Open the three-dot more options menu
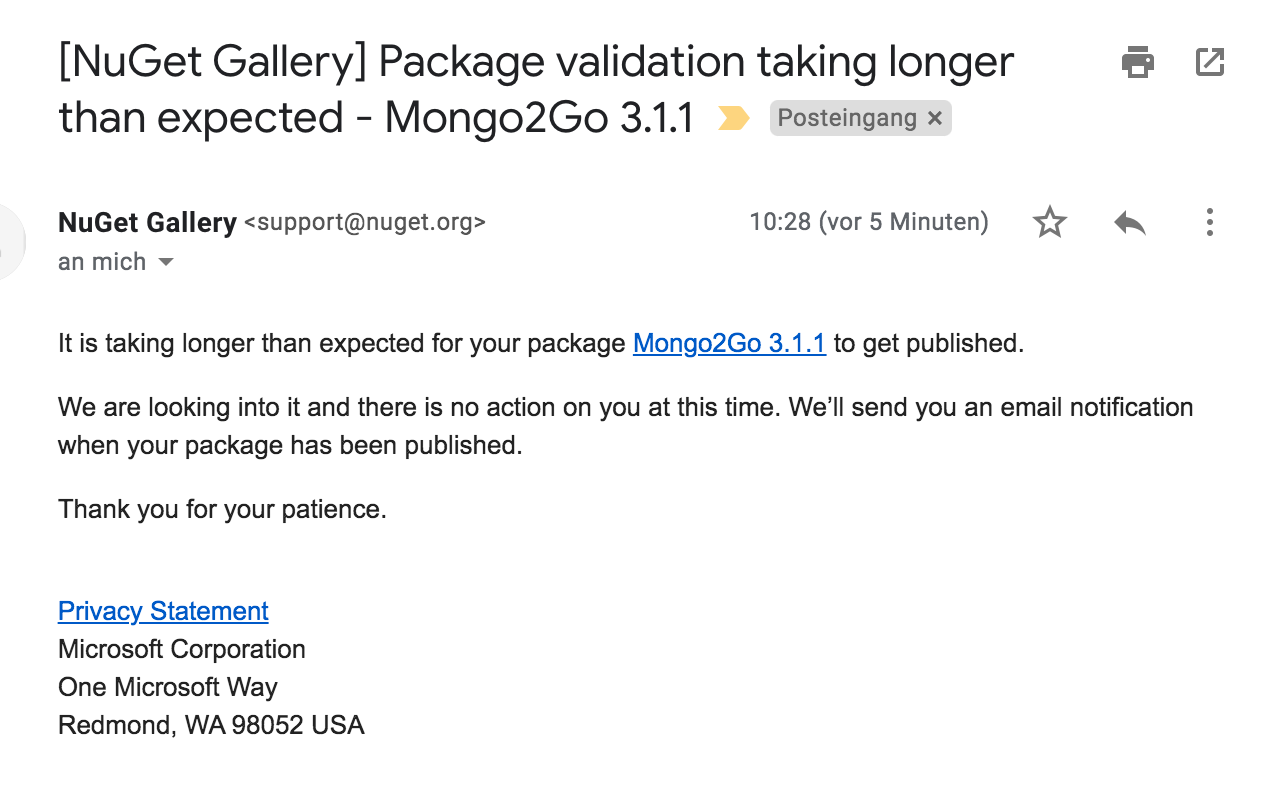This screenshot has height=802, width=1278. click(1209, 222)
